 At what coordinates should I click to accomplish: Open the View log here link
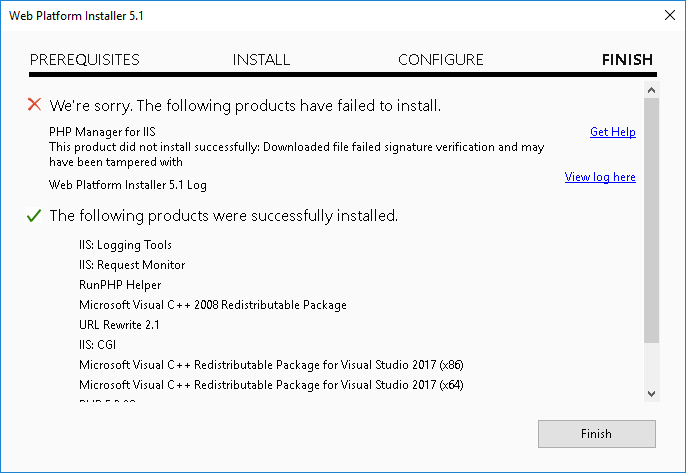pos(600,177)
